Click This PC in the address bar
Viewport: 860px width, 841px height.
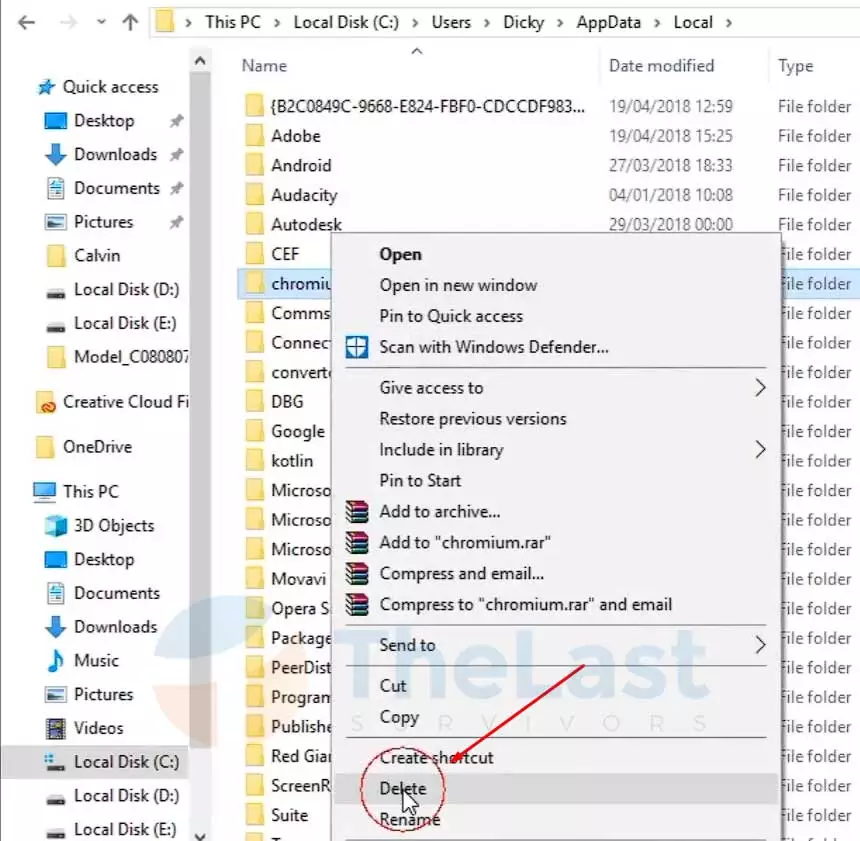[x=233, y=22]
